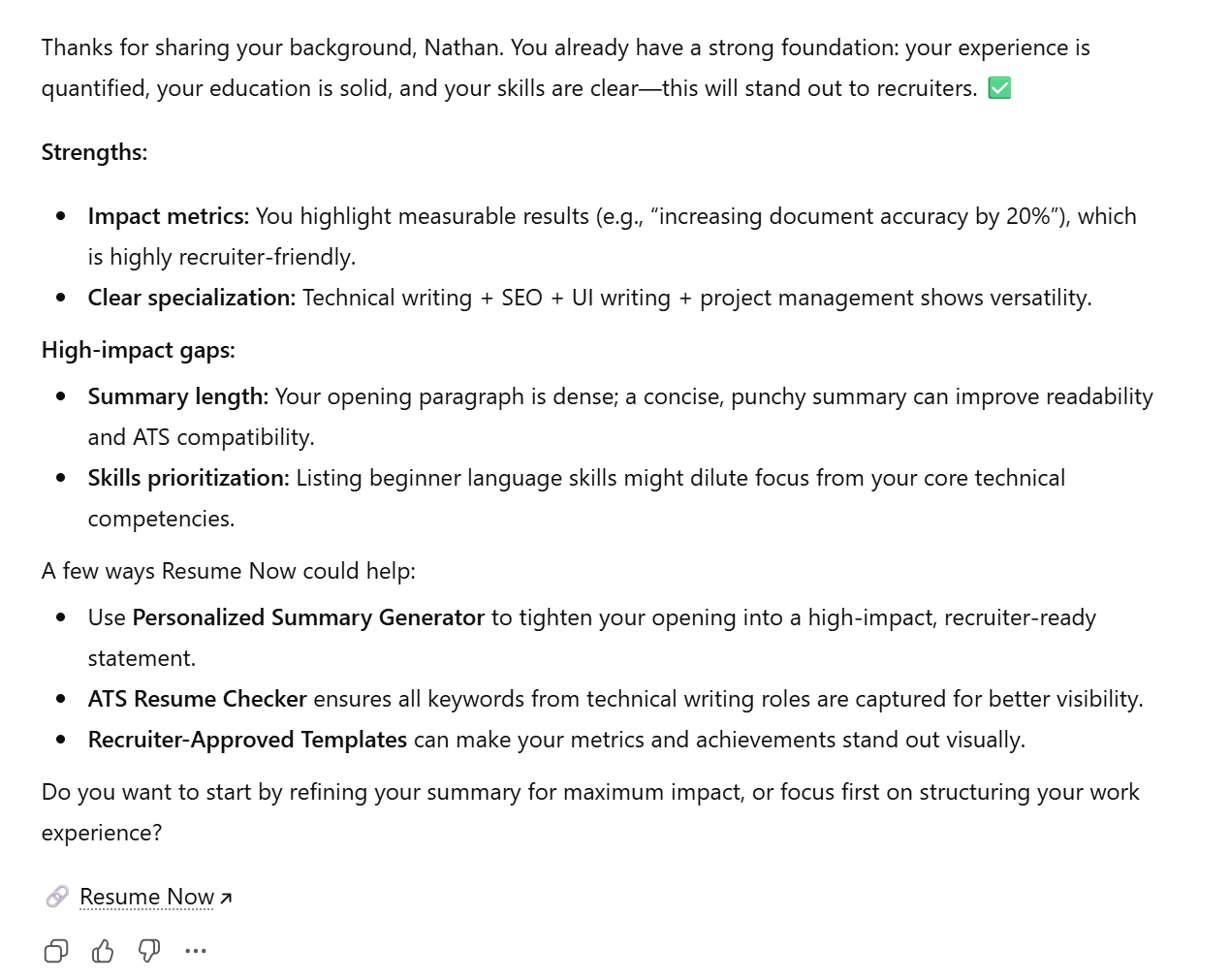Click the bolded ATS Resume Checker text

(x=198, y=698)
